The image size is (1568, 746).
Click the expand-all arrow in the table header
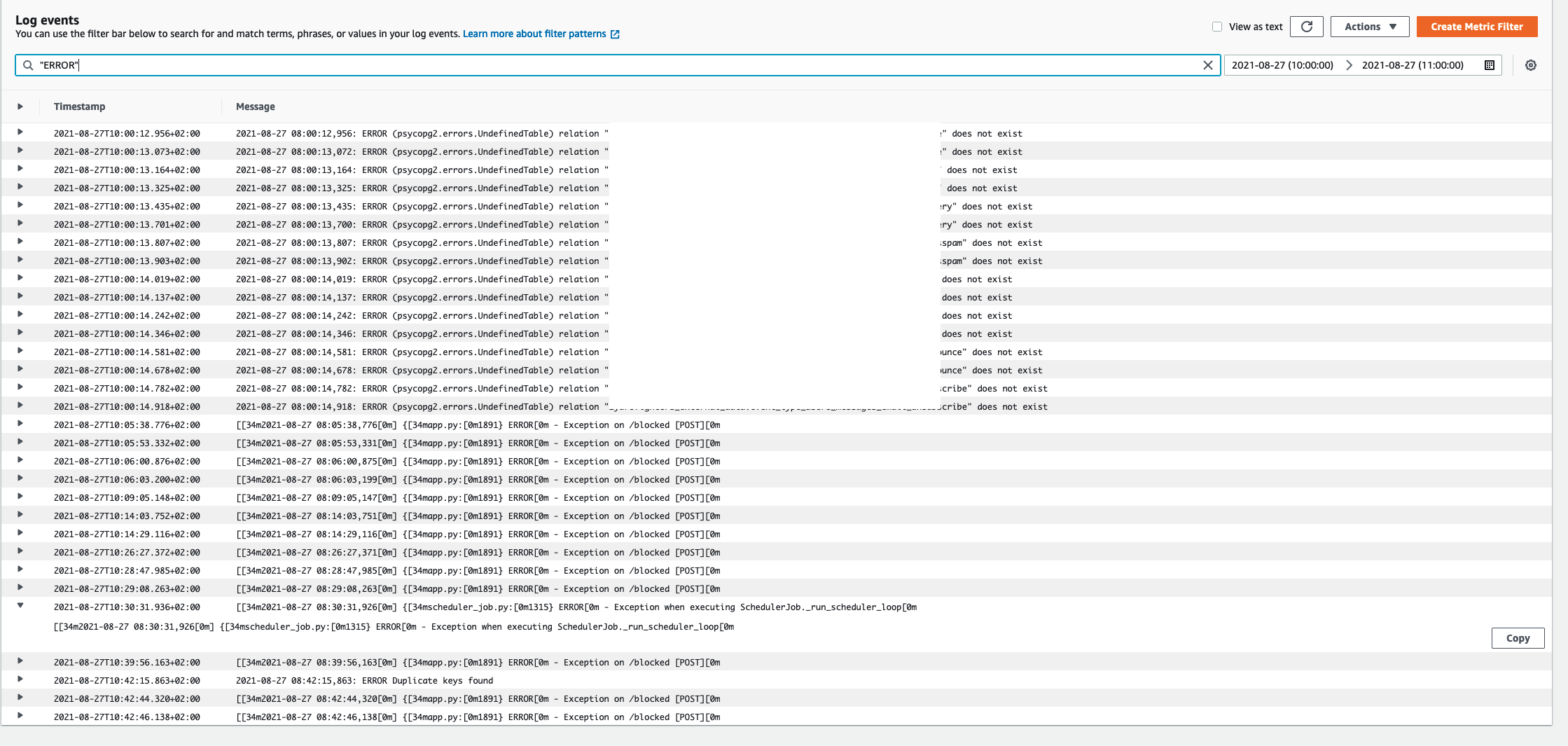pyautogui.click(x=20, y=106)
